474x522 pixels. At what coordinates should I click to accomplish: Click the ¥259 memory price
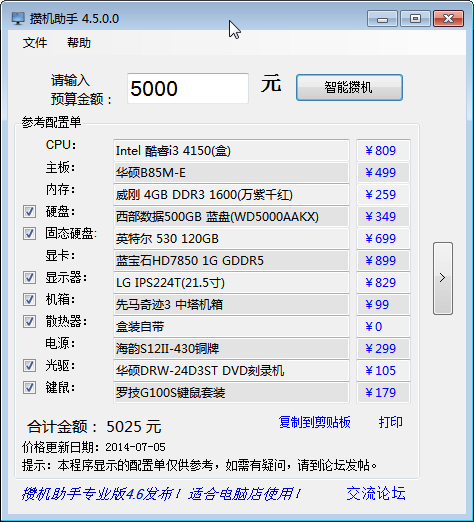(x=383, y=195)
